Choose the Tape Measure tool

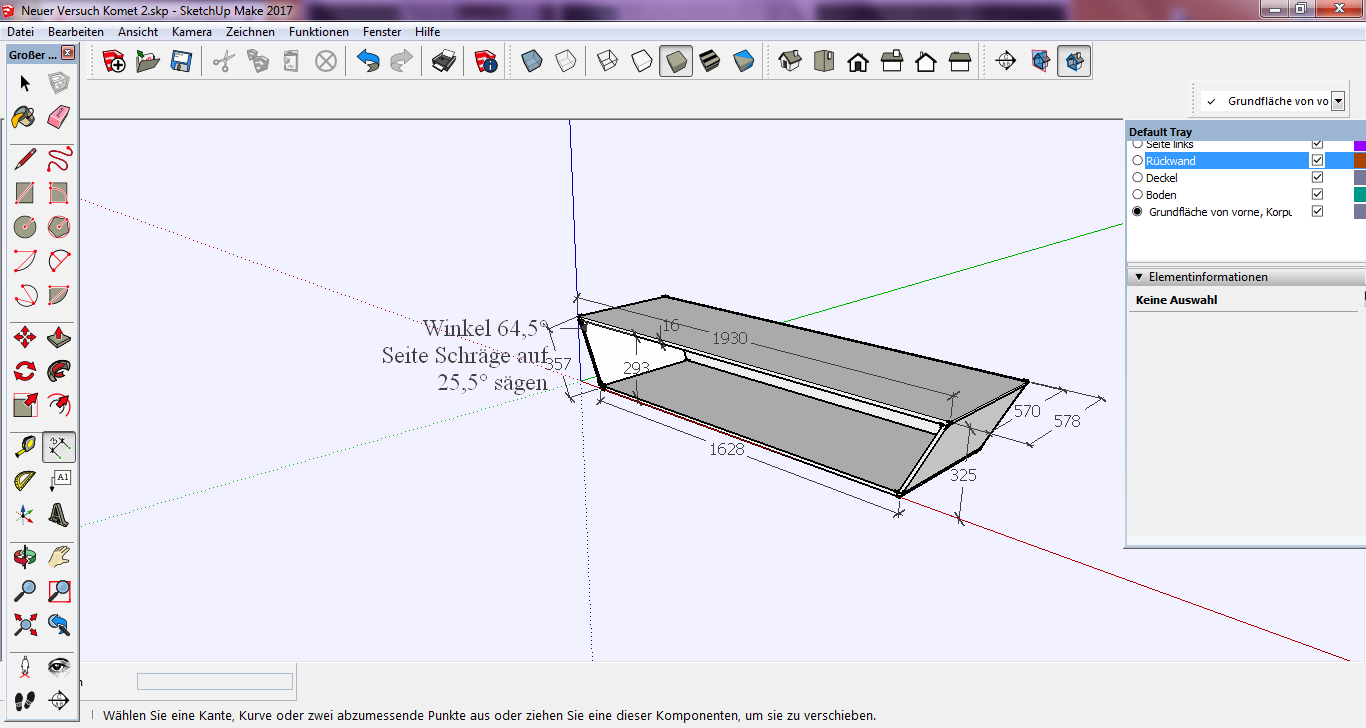coord(25,447)
